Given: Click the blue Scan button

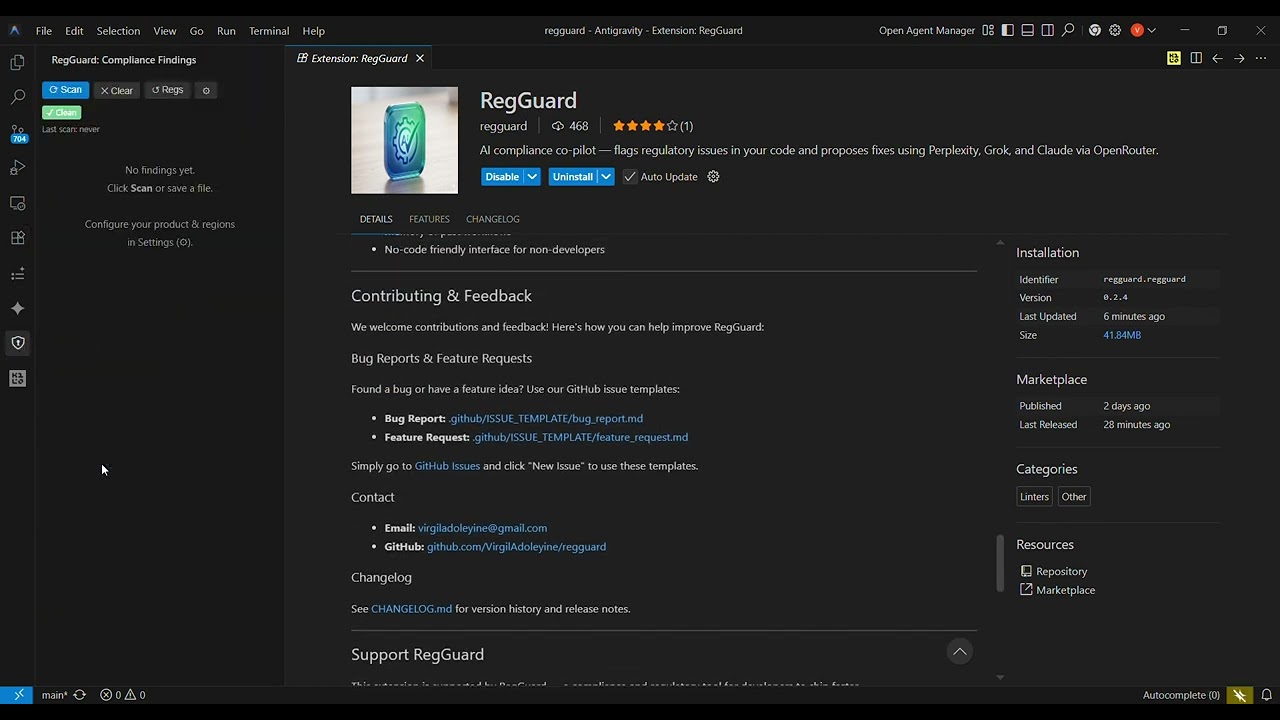Looking at the screenshot, I should coord(65,90).
